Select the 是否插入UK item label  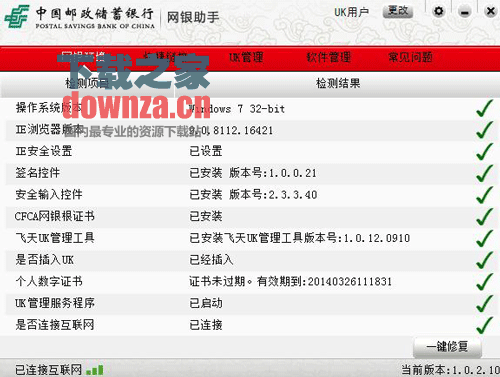pyautogui.click(x=44, y=260)
